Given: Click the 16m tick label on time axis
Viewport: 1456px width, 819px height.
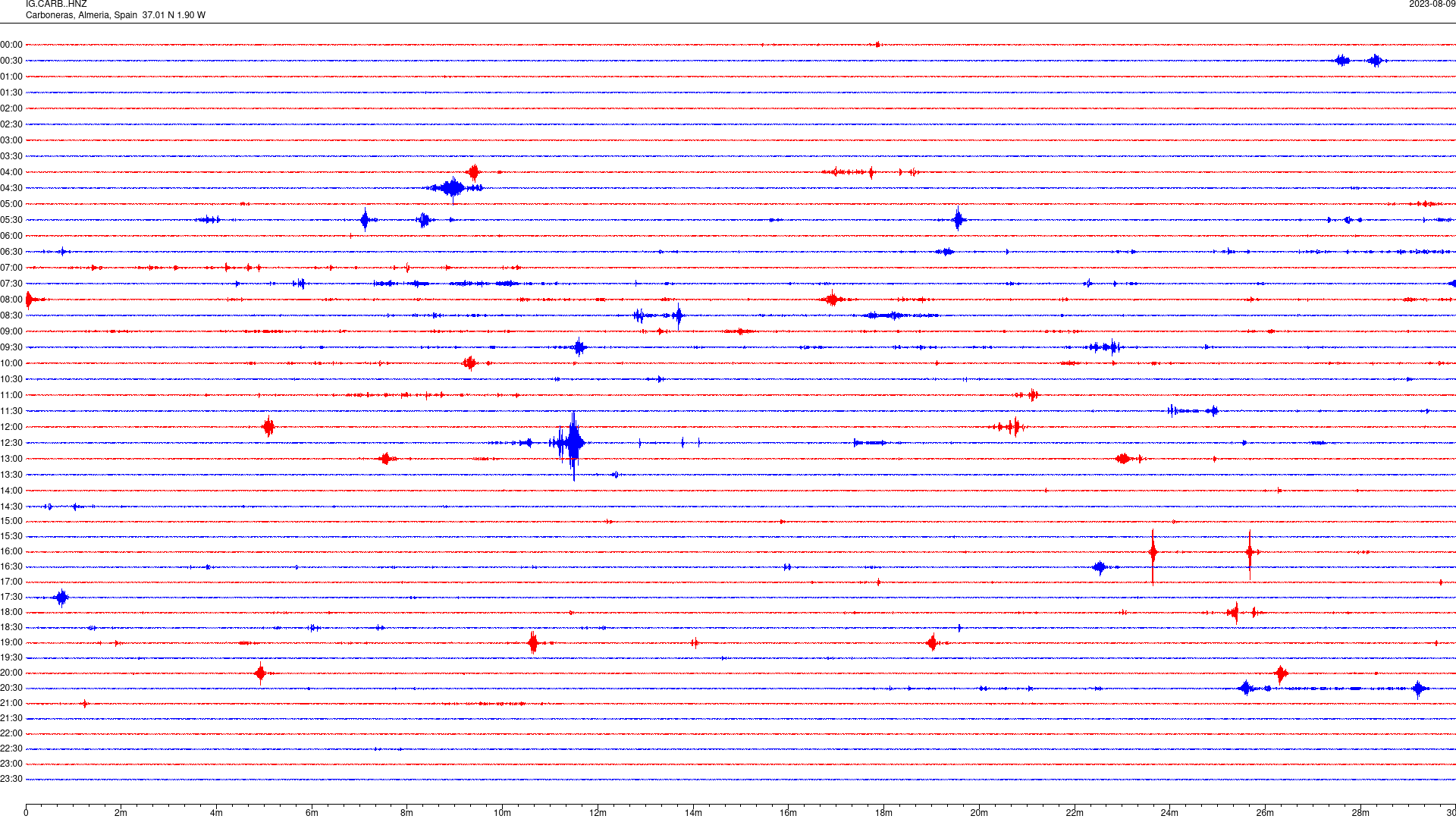Looking at the screenshot, I should 788,813.
